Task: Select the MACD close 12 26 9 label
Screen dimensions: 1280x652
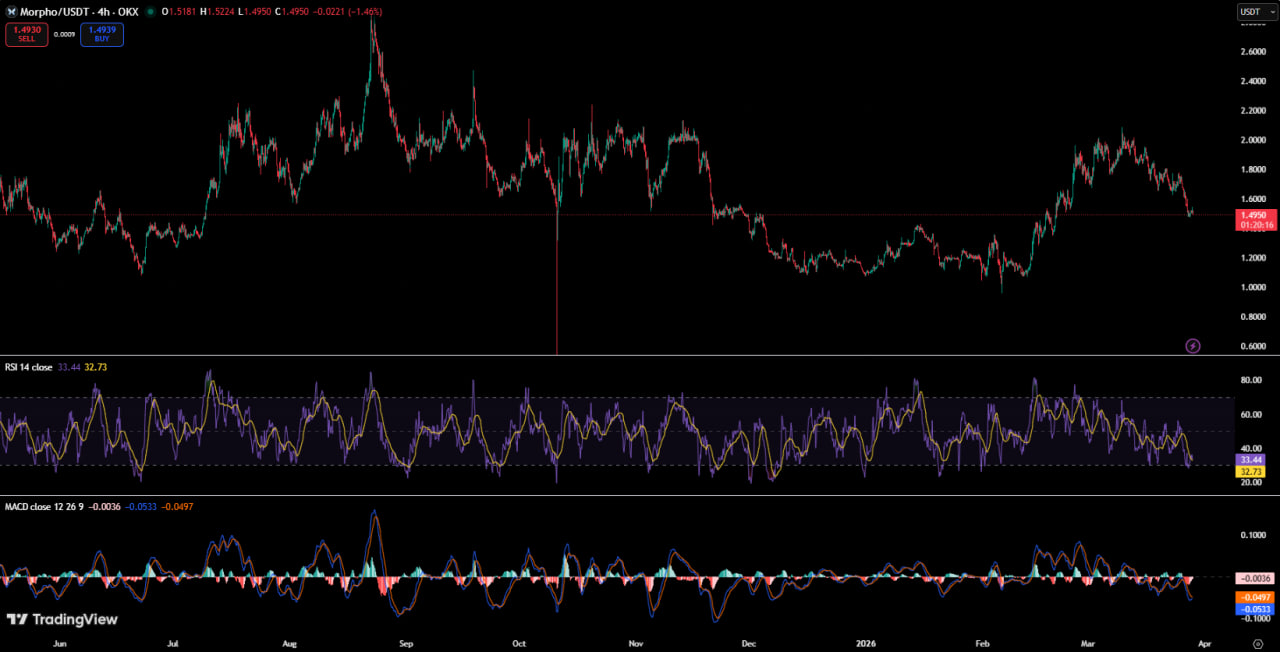Action: click(x=44, y=507)
